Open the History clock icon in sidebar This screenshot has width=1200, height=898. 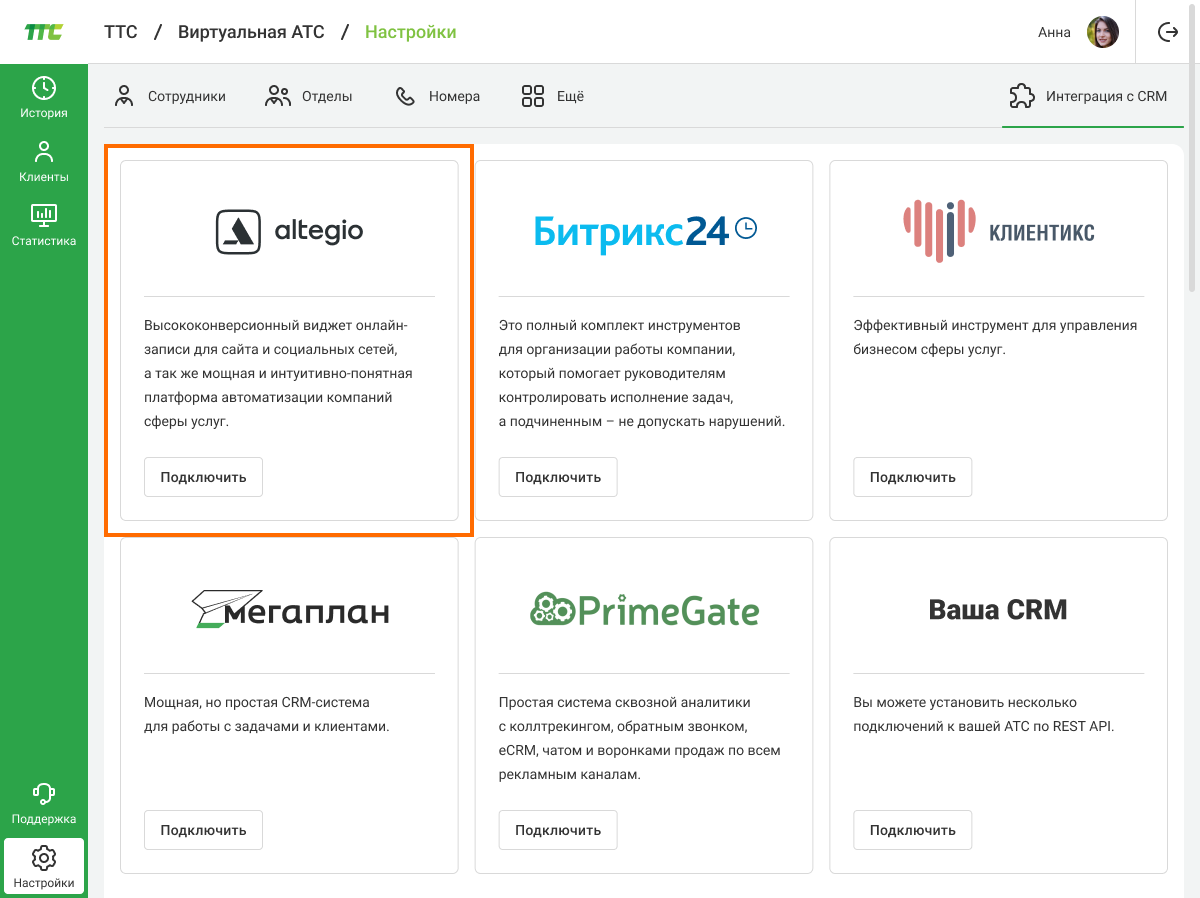44,88
